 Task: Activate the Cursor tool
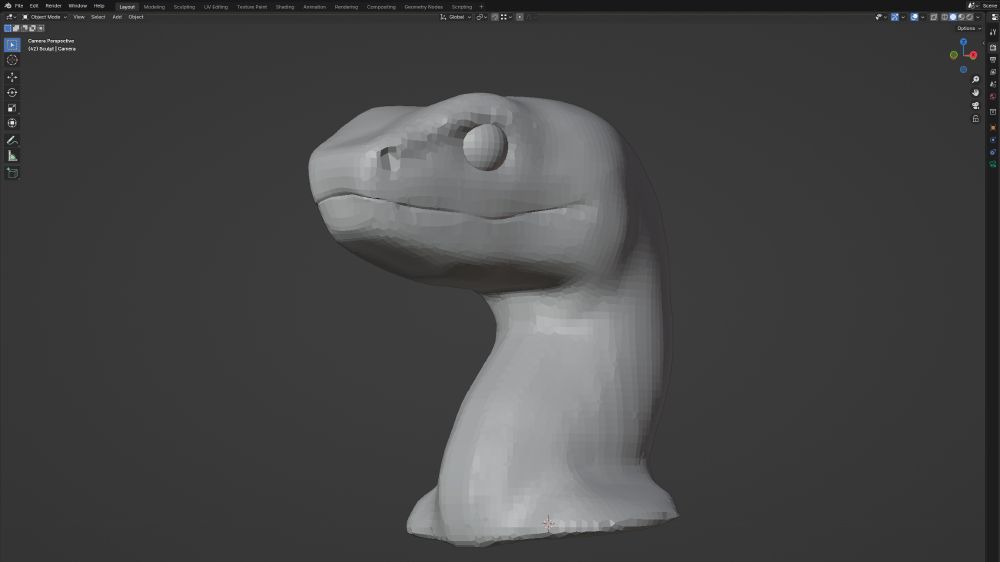pyautogui.click(x=12, y=60)
